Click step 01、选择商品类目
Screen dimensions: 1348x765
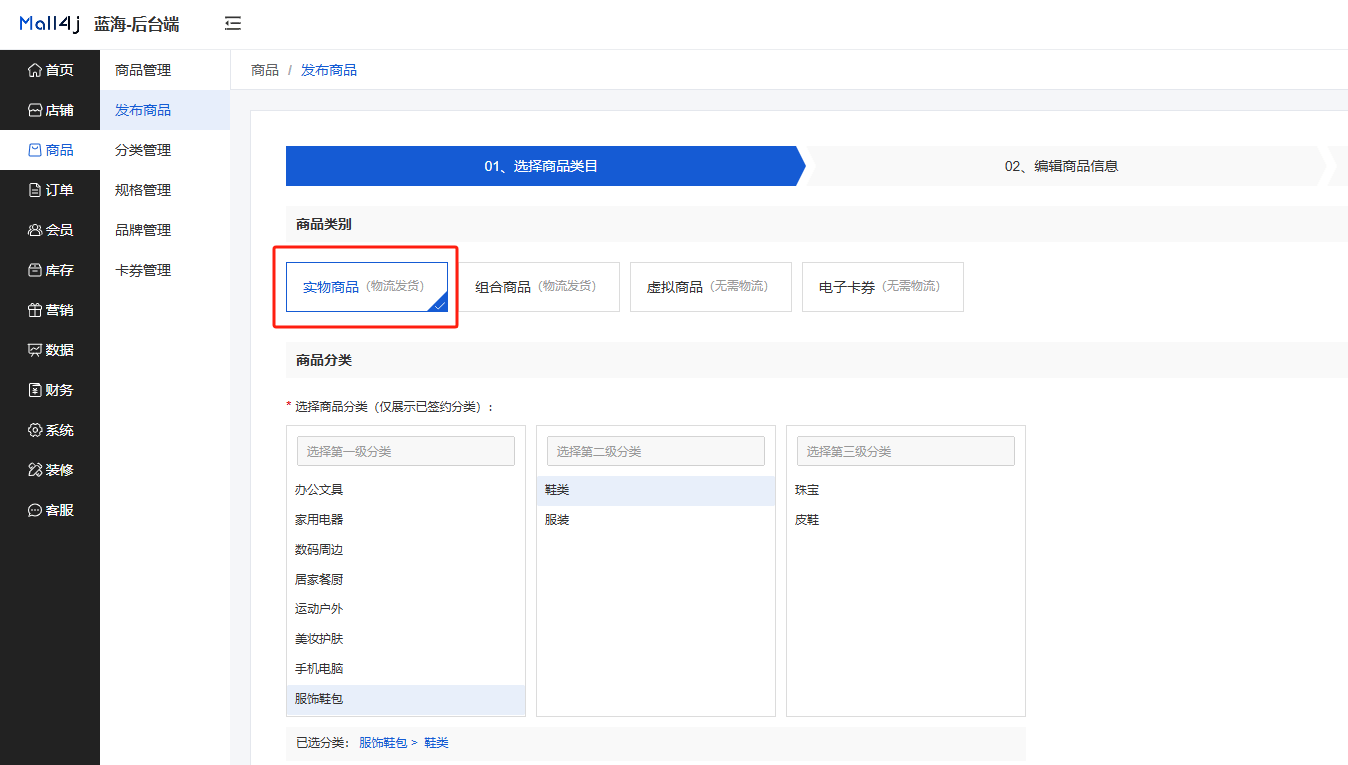pos(545,166)
